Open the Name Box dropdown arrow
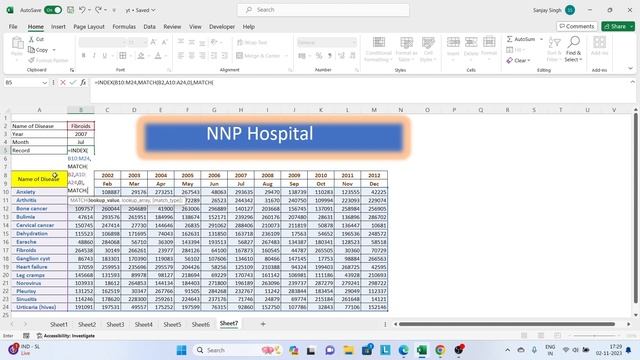This screenshot has width=640, height=360. pos(44,83)
